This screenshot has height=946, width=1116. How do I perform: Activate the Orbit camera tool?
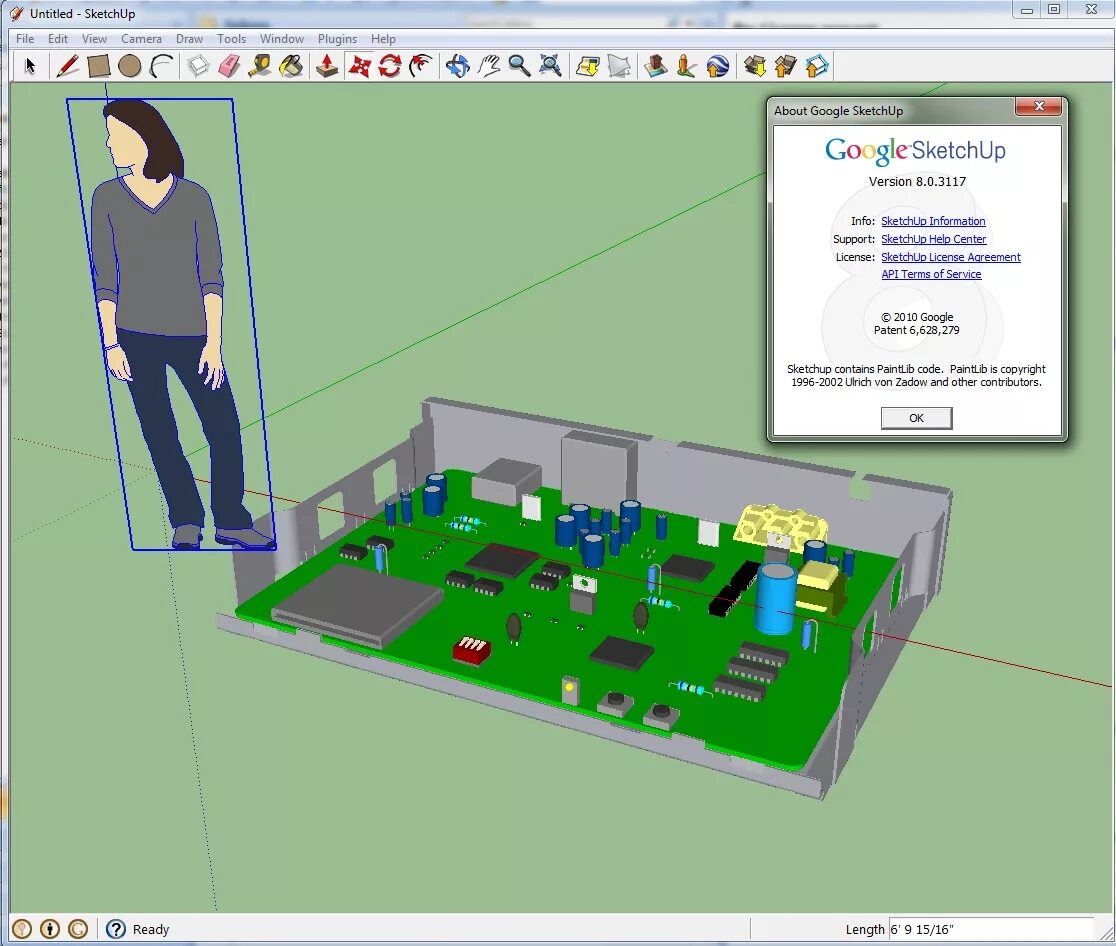coord(458,66)
